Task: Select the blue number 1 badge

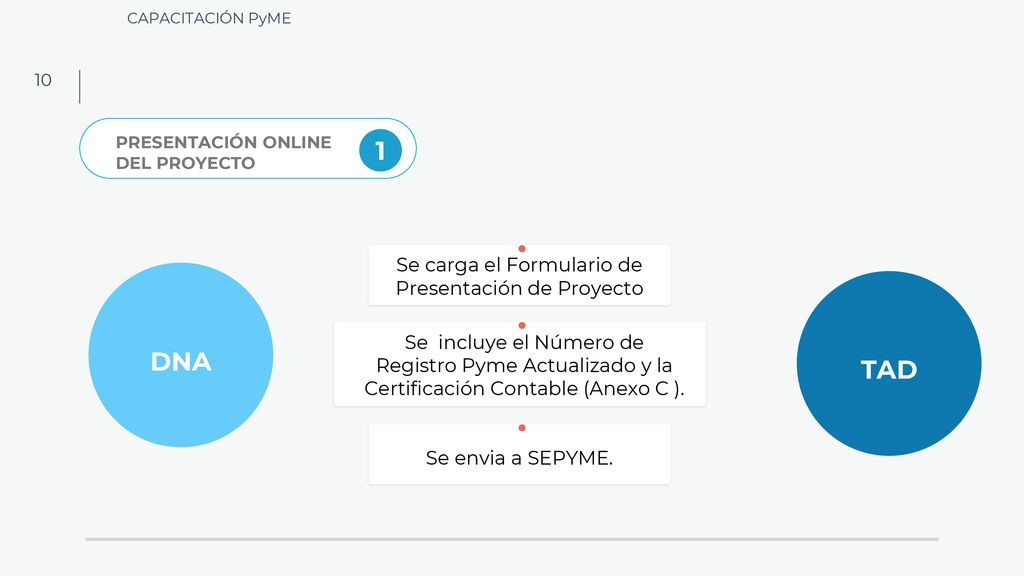Action: click(380, 150)
